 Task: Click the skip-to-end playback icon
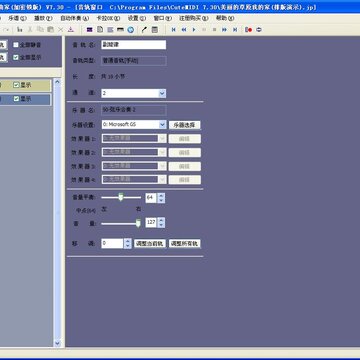coord(235,30)
